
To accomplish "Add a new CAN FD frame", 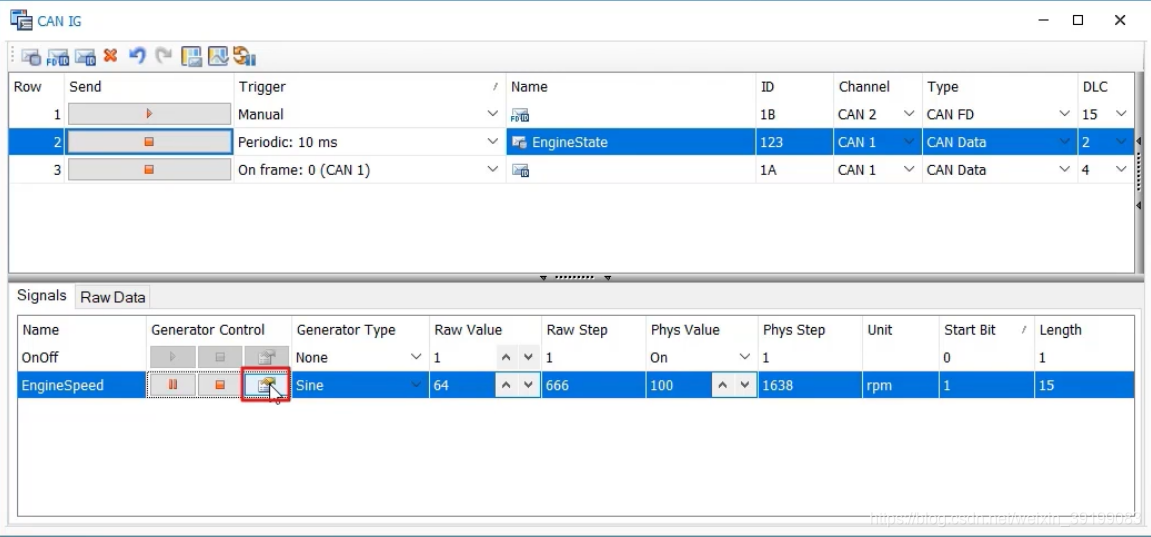I will coord(58,56).
